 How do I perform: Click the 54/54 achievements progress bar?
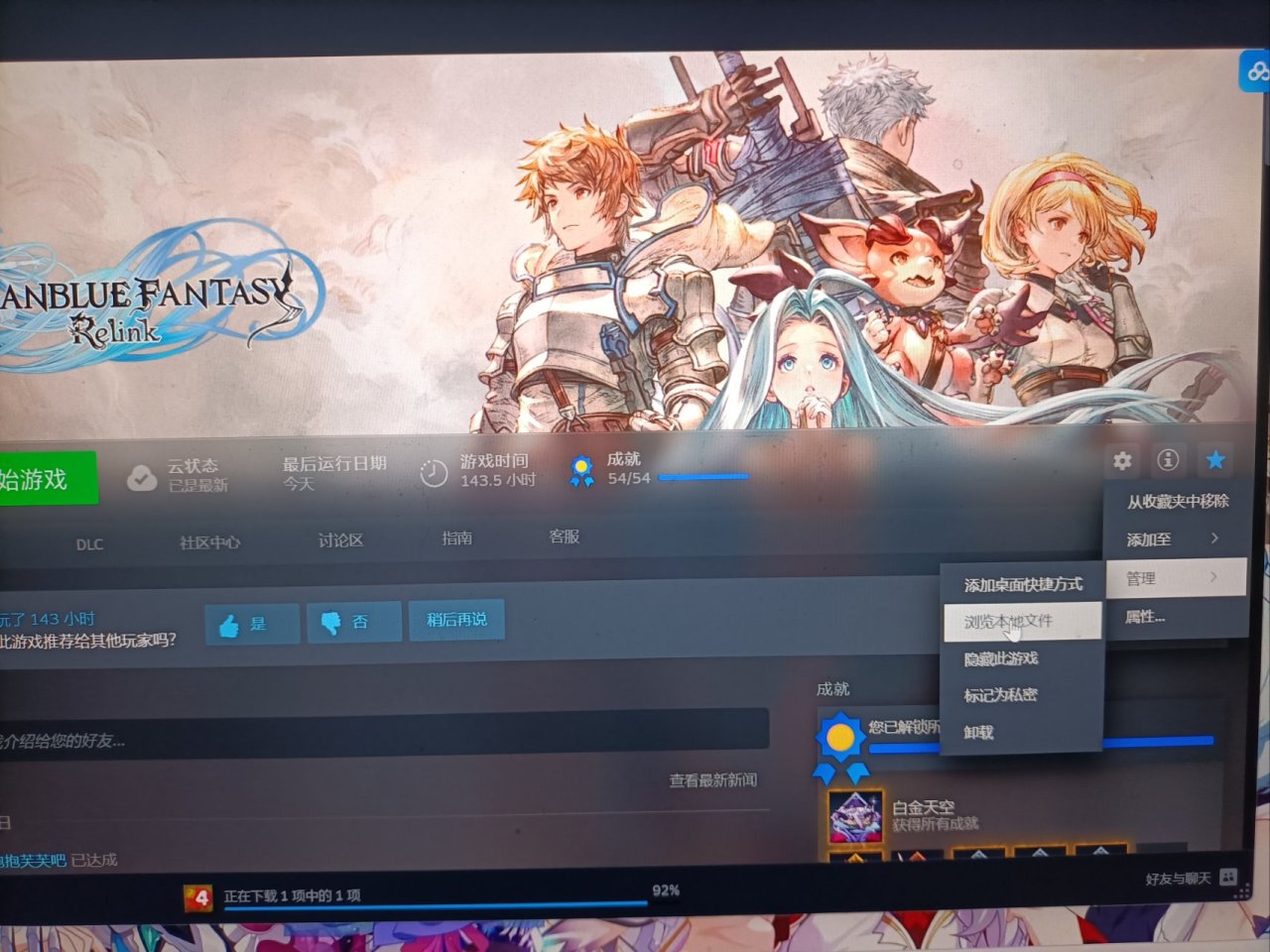coord(703,477)
